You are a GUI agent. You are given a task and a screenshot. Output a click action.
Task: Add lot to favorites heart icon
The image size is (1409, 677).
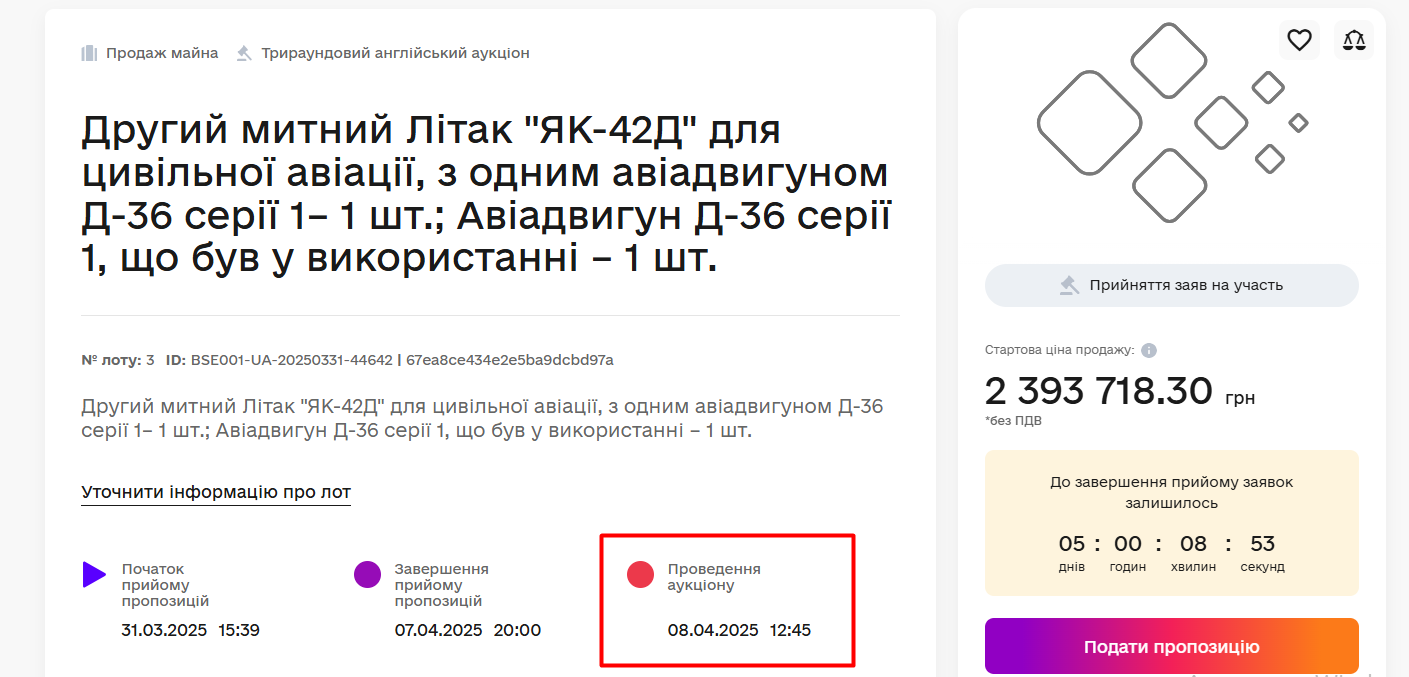1299,40
